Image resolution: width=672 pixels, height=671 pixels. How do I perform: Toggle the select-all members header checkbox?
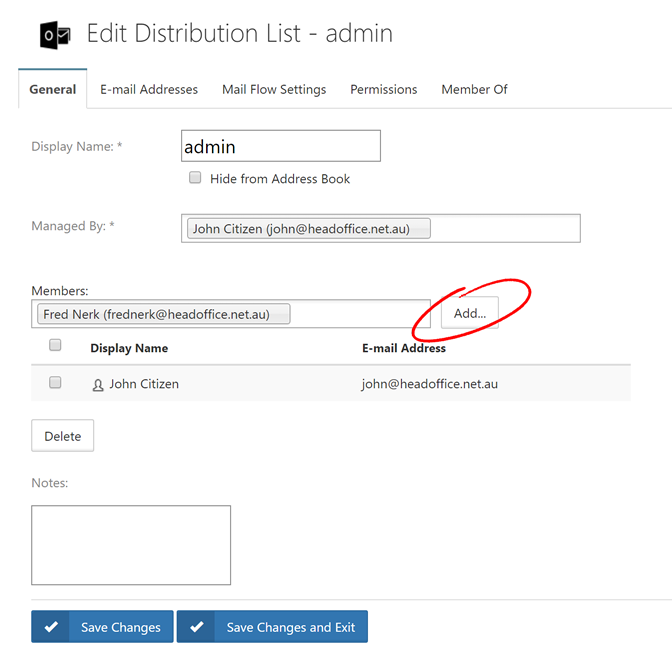[55, 345]
